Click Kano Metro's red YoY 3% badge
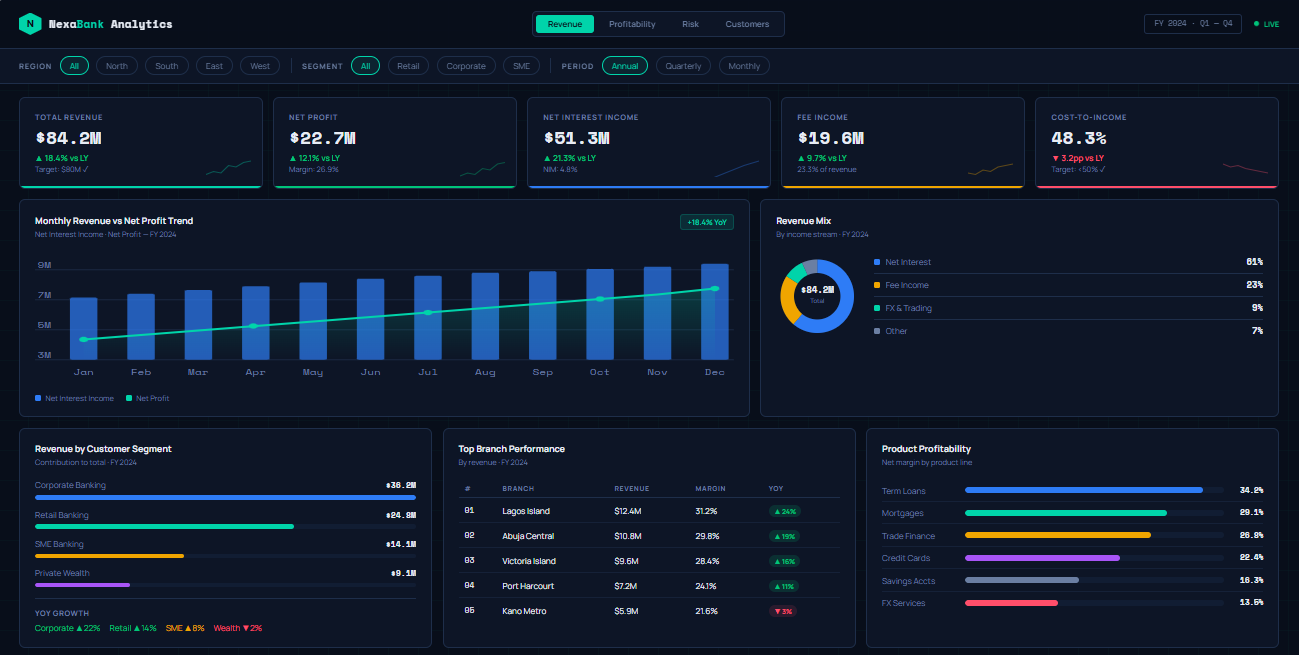The height and width of the screenshot is (655, 1299). 783,611
